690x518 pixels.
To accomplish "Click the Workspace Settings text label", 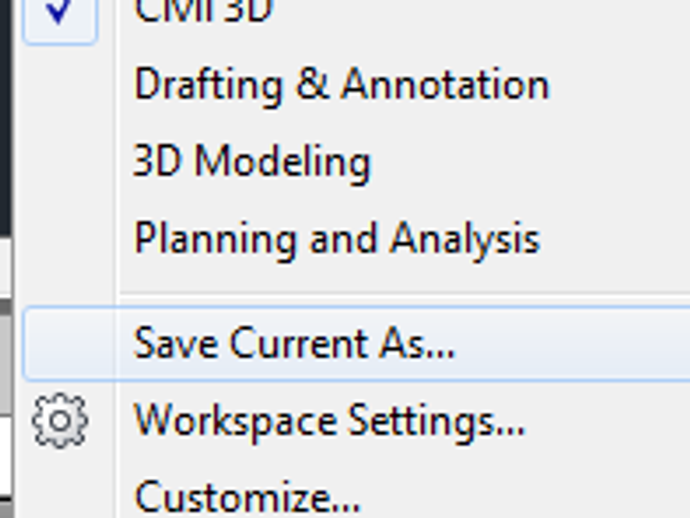I will click(x=329, y=421).
